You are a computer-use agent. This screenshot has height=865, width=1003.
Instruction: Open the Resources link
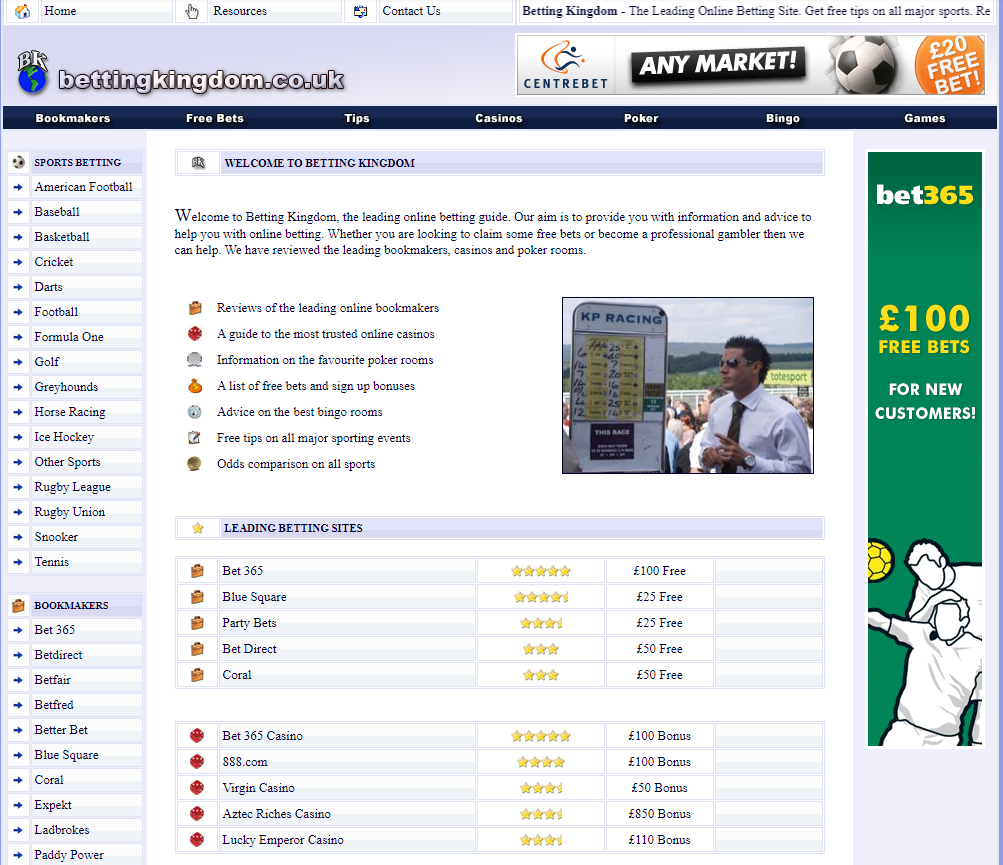click(x=240, y=11)
